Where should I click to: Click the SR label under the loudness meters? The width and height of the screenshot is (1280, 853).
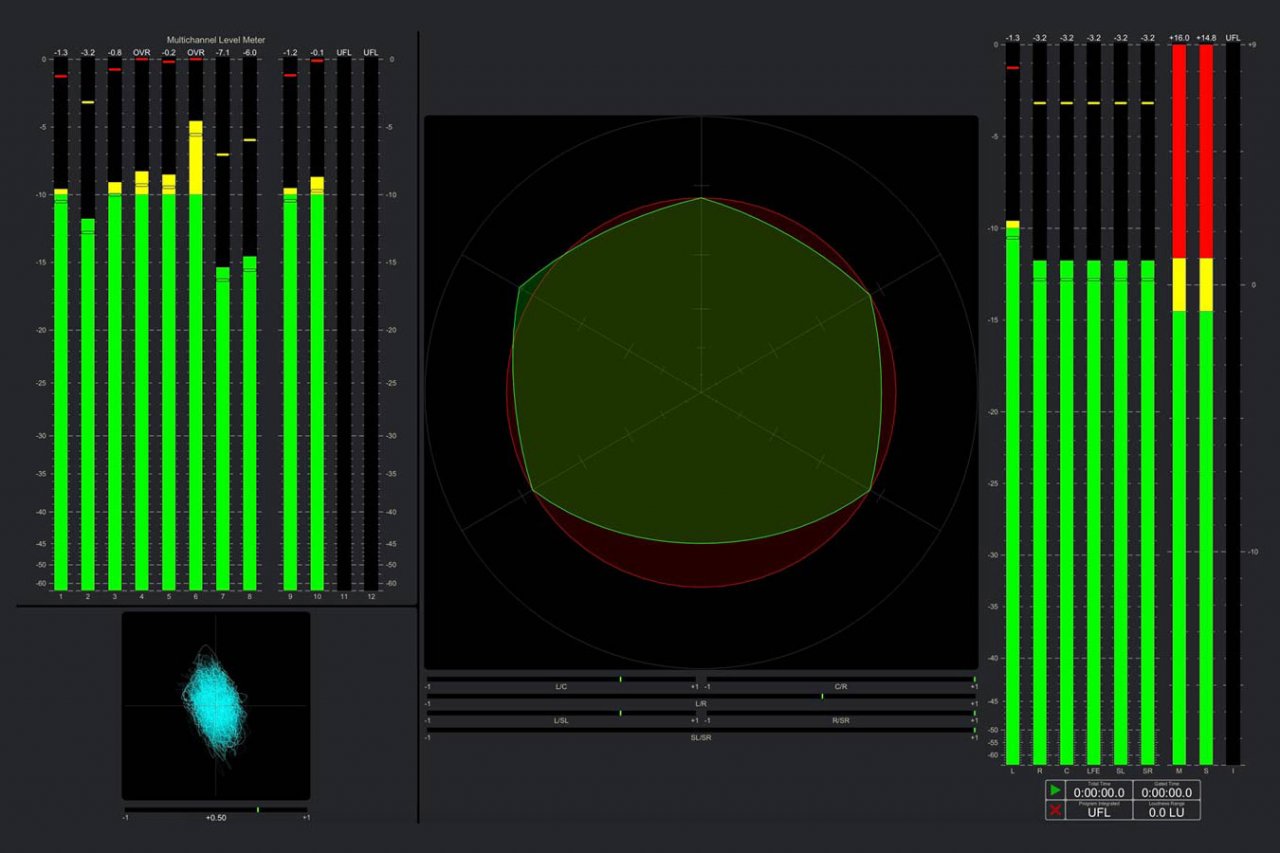(x=1150, y=772)
